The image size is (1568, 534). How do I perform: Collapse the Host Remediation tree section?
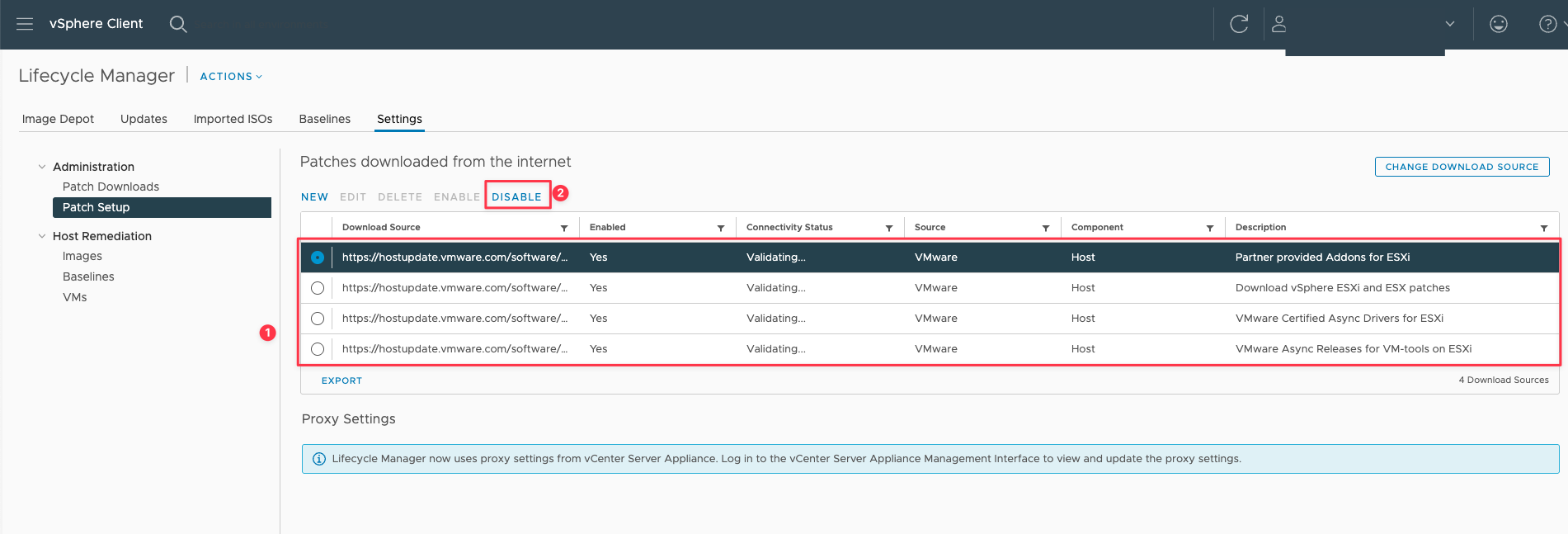click(x=42, y=236)
